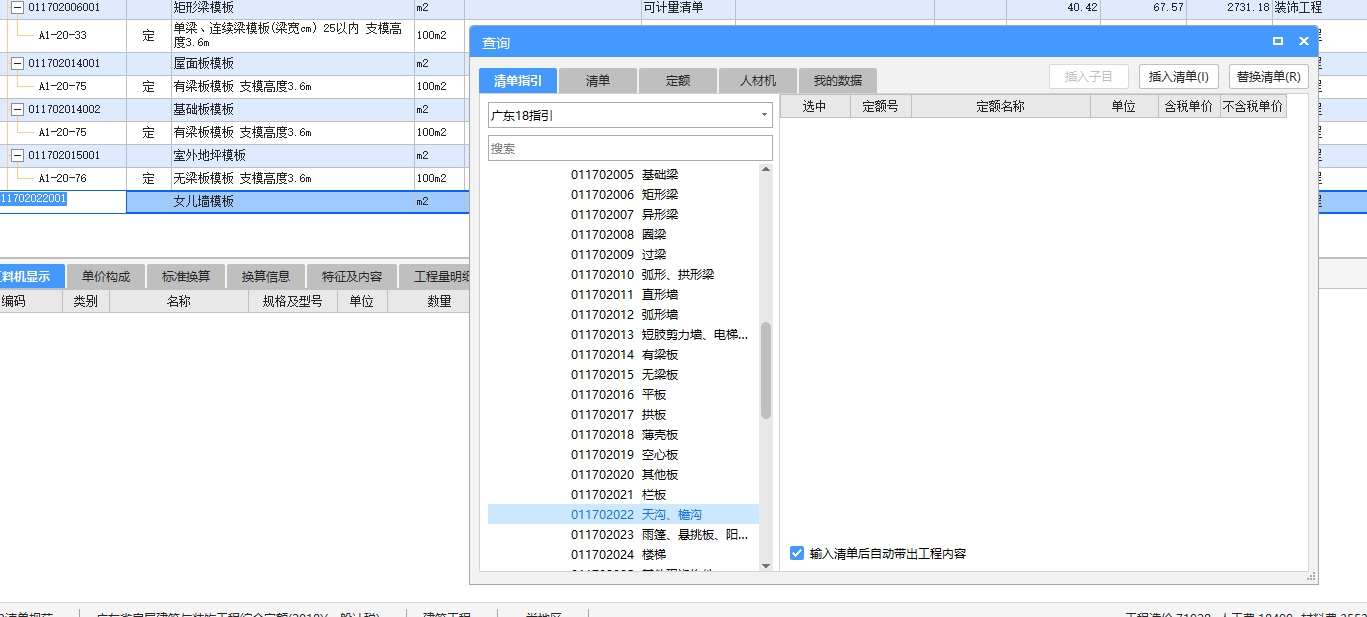
Task: Open the 定额 tab in query dialog
Action: (678, 81)
